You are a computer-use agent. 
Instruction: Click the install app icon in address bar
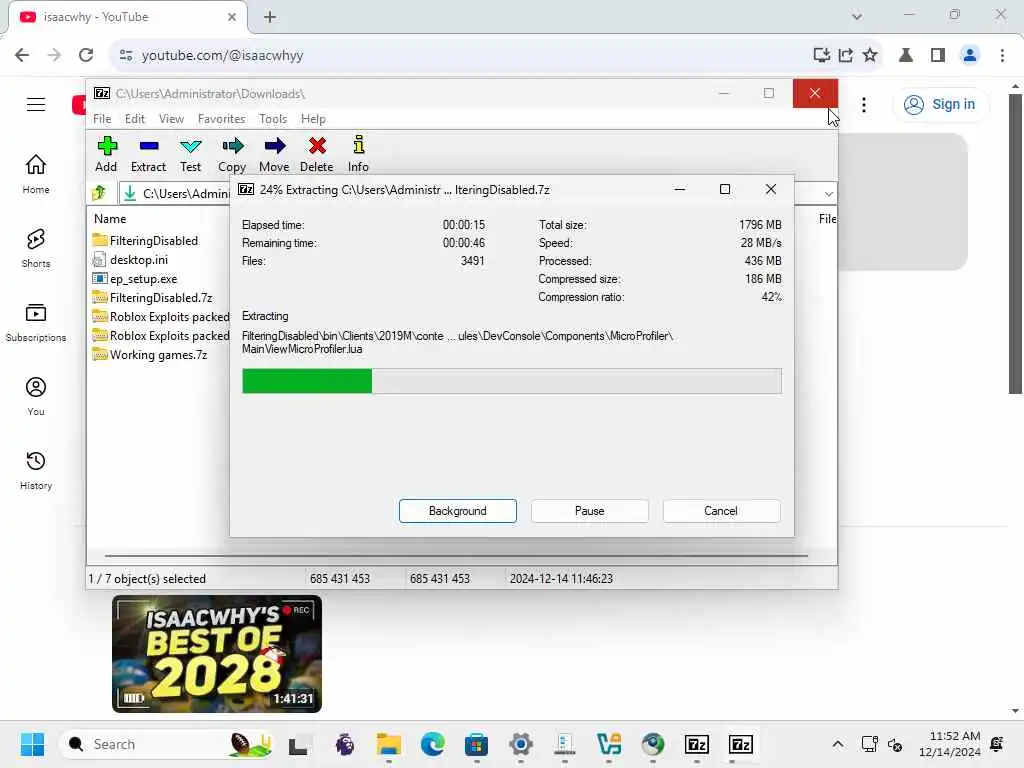click(x=822, y=55)
